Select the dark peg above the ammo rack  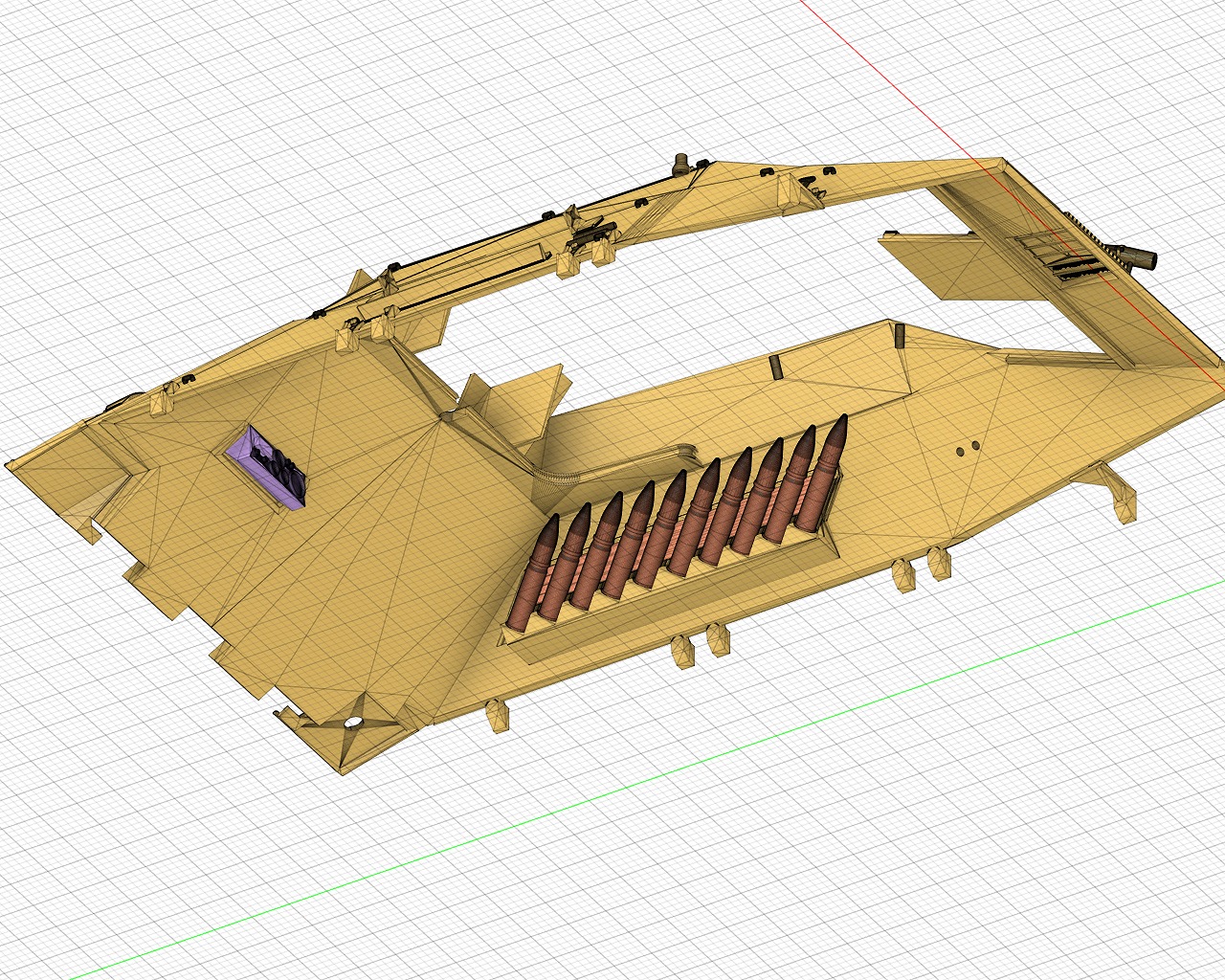775,368
